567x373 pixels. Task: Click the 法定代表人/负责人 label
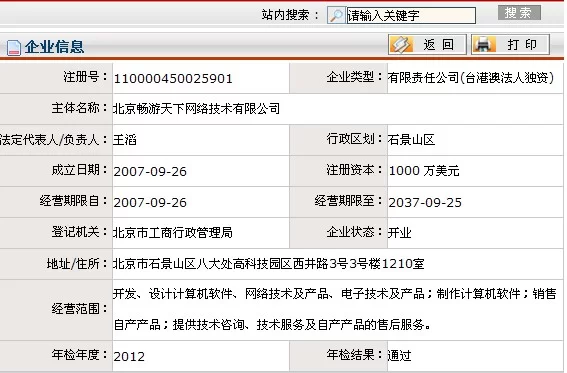point(54,140)
